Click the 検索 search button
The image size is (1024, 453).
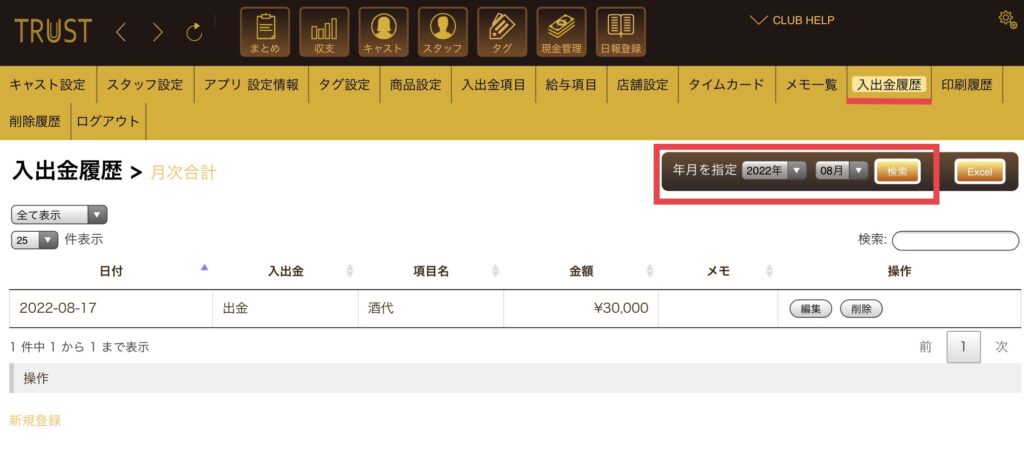click(897, 171)
